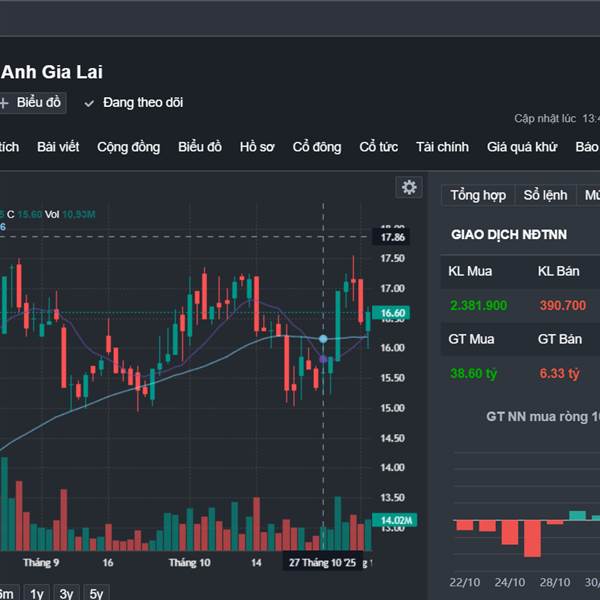Viewport: 600px width, 600px height.
Task: Go to the Cổ đông tab
Action: [317, 147]
